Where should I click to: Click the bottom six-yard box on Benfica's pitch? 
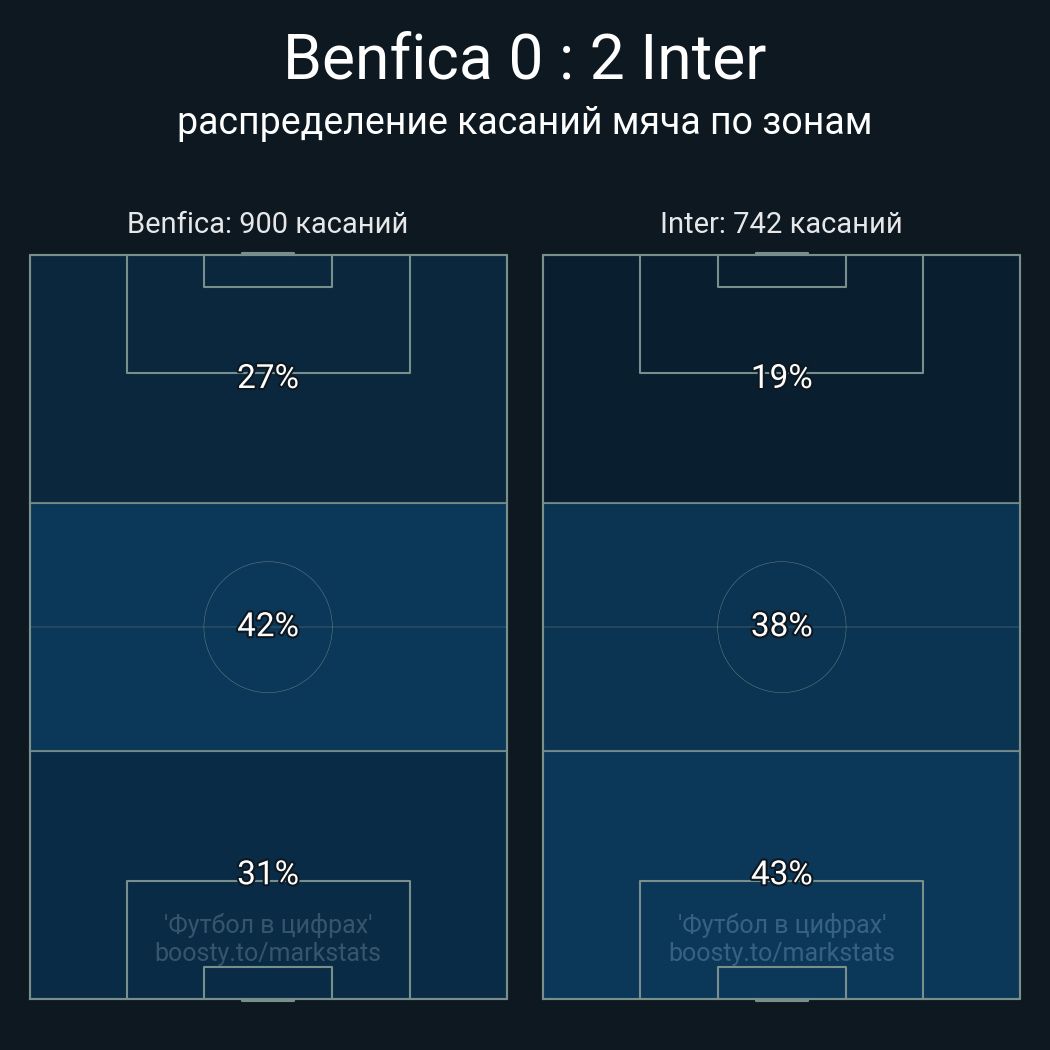coord(268,983)
